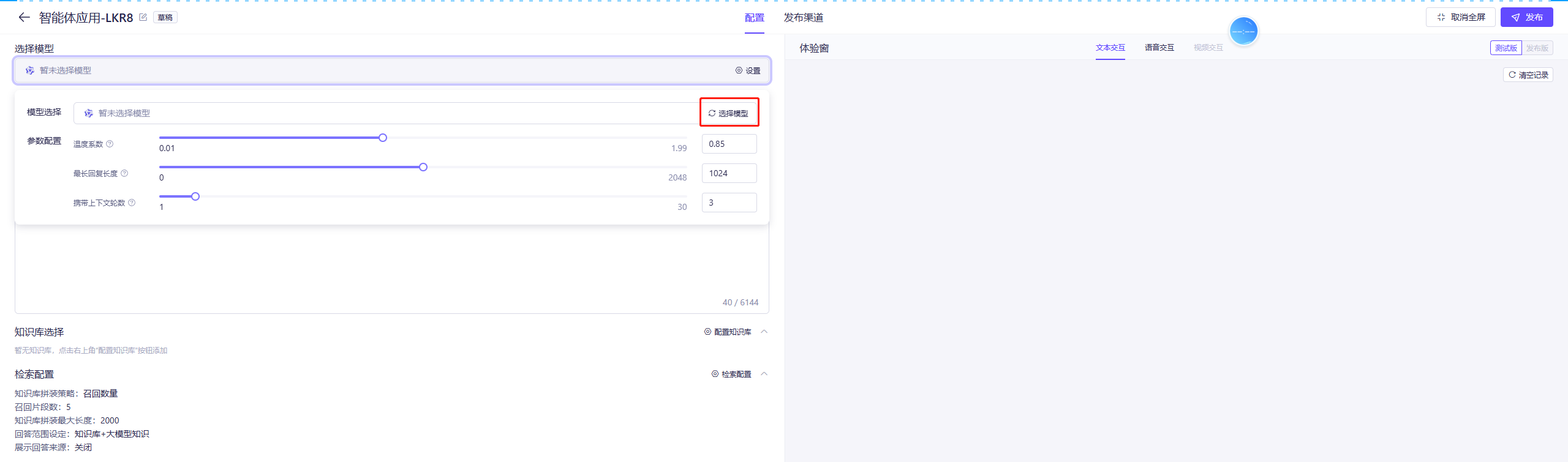
Task: Open 配置知识库 settings
Action: pyautogui.click(x=727, y=332)
